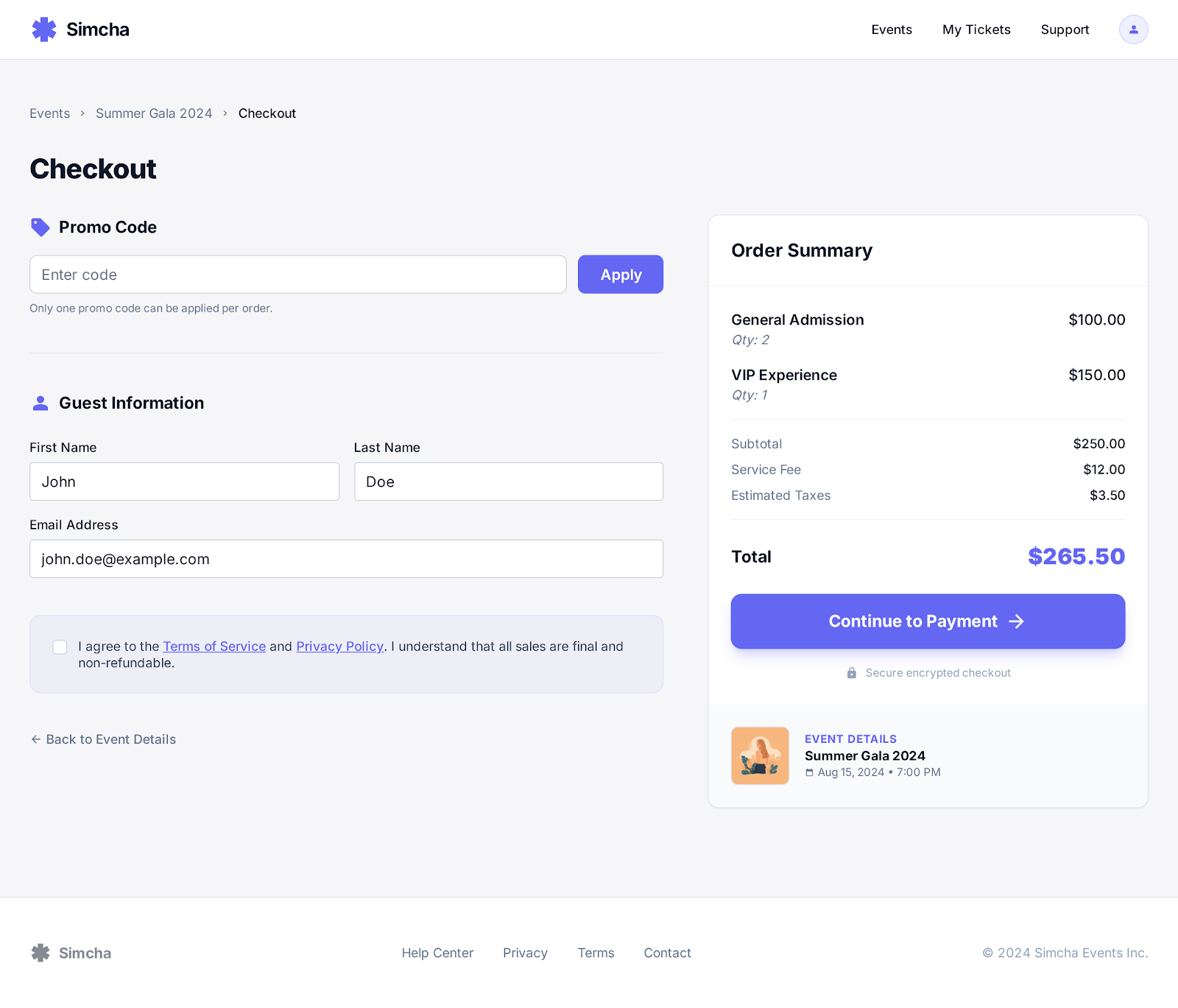Image resolution: width=1178 pixels, height=1008 pixels.
Task: Click the secure checkout lock icon
Action: pyautogui.click(x=852, y=672)
